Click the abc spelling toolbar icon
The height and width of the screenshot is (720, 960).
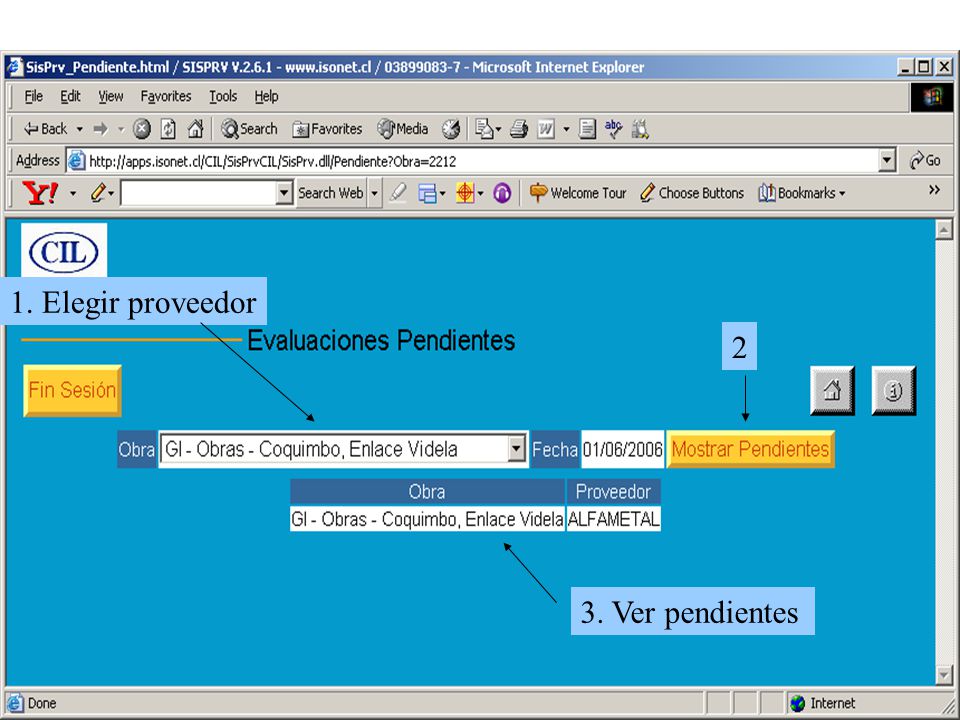coord(613,129)
